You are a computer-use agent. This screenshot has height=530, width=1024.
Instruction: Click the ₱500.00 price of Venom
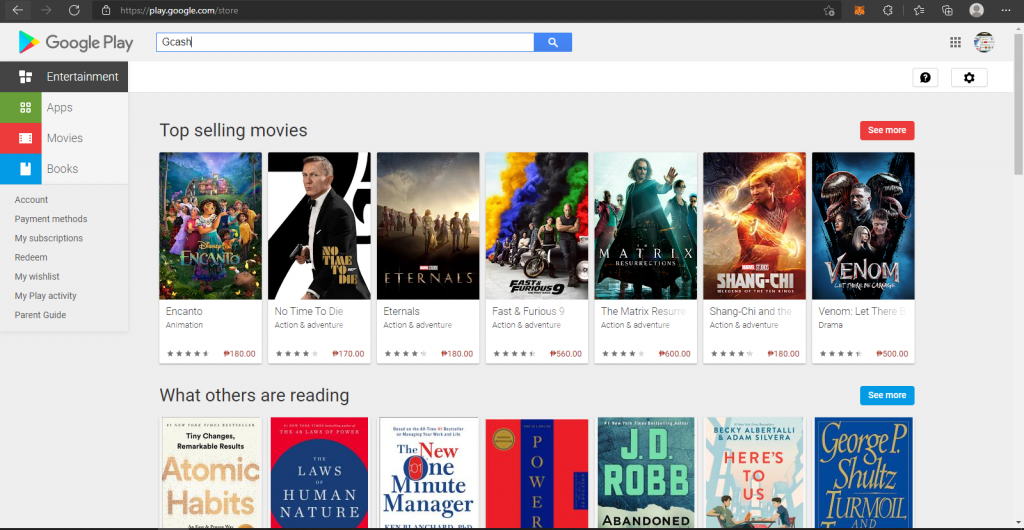pyautogui.click(x=892, y=354)
